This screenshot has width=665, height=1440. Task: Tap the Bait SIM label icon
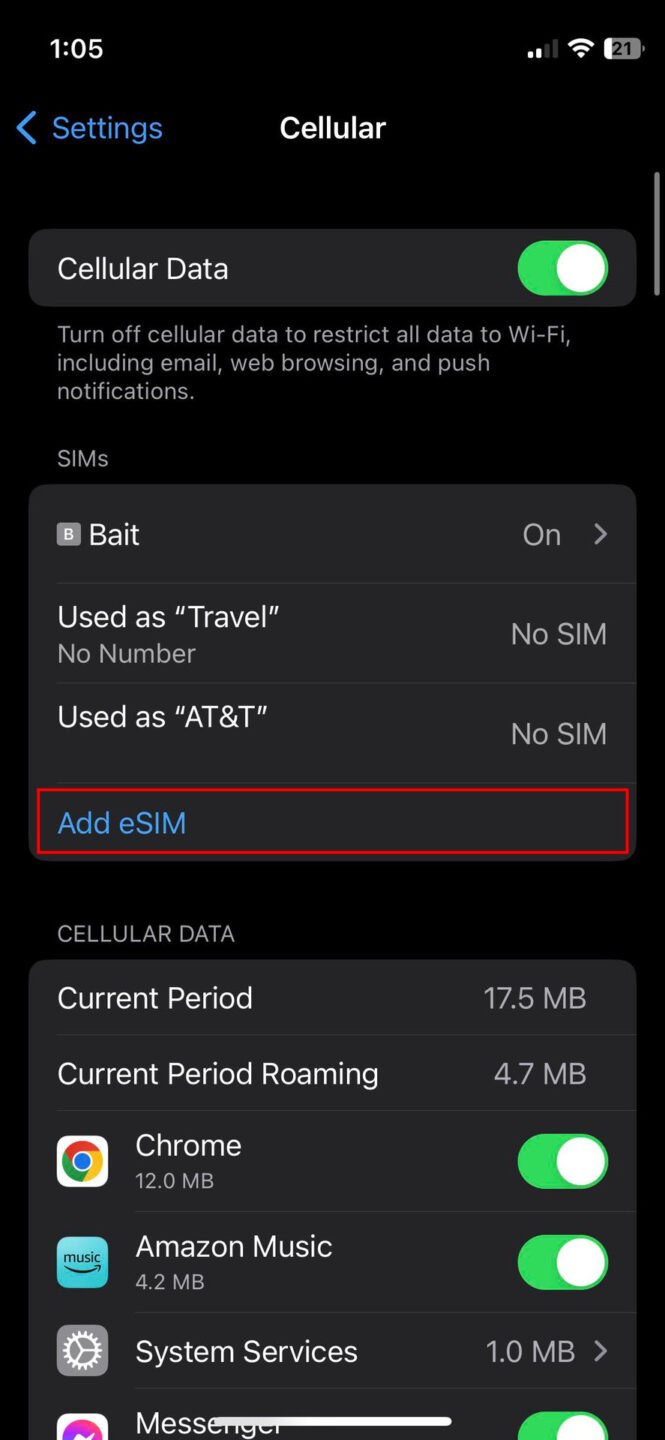[x=67, y=534]
